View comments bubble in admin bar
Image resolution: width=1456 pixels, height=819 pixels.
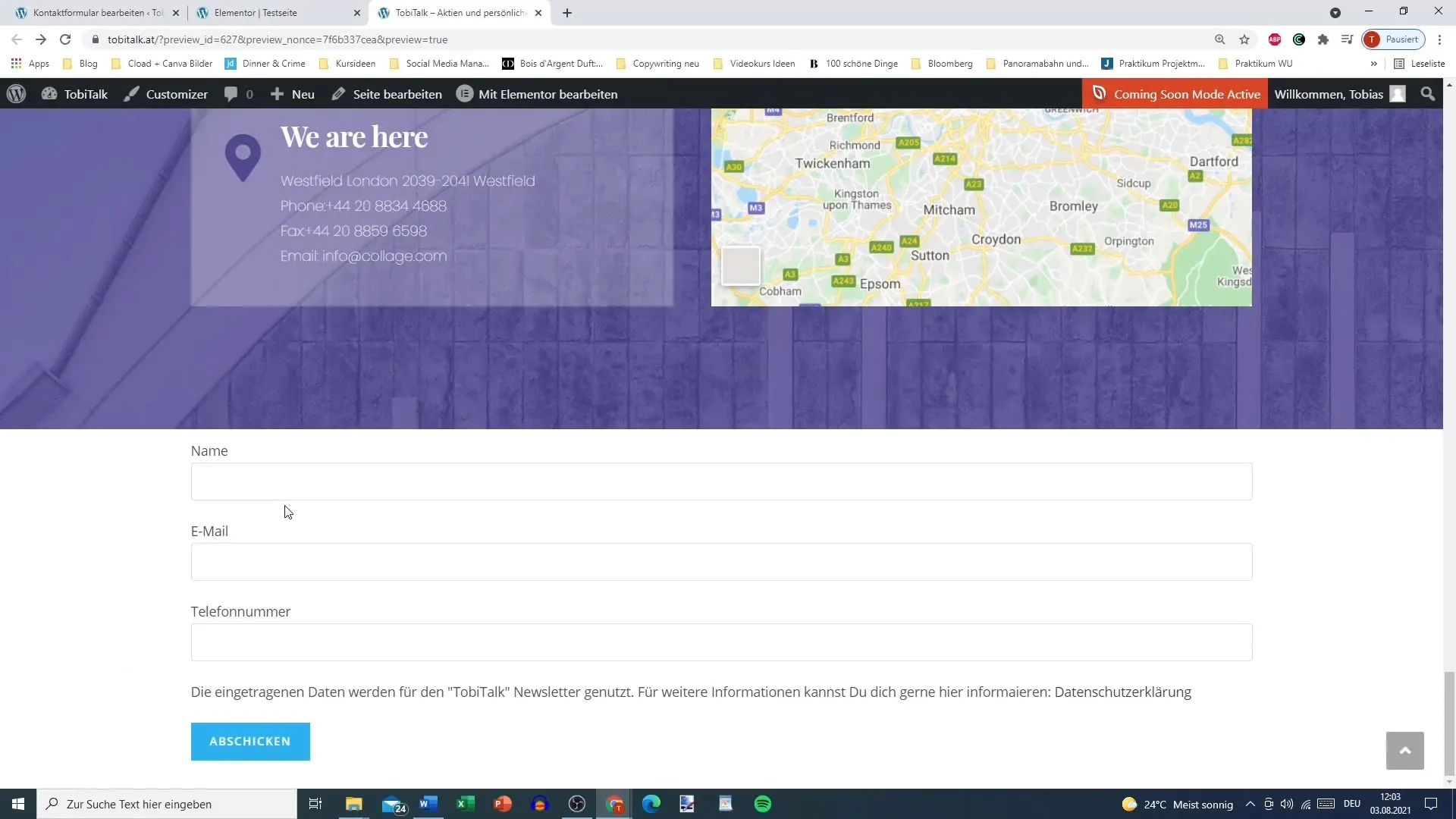tap(238, 94)
